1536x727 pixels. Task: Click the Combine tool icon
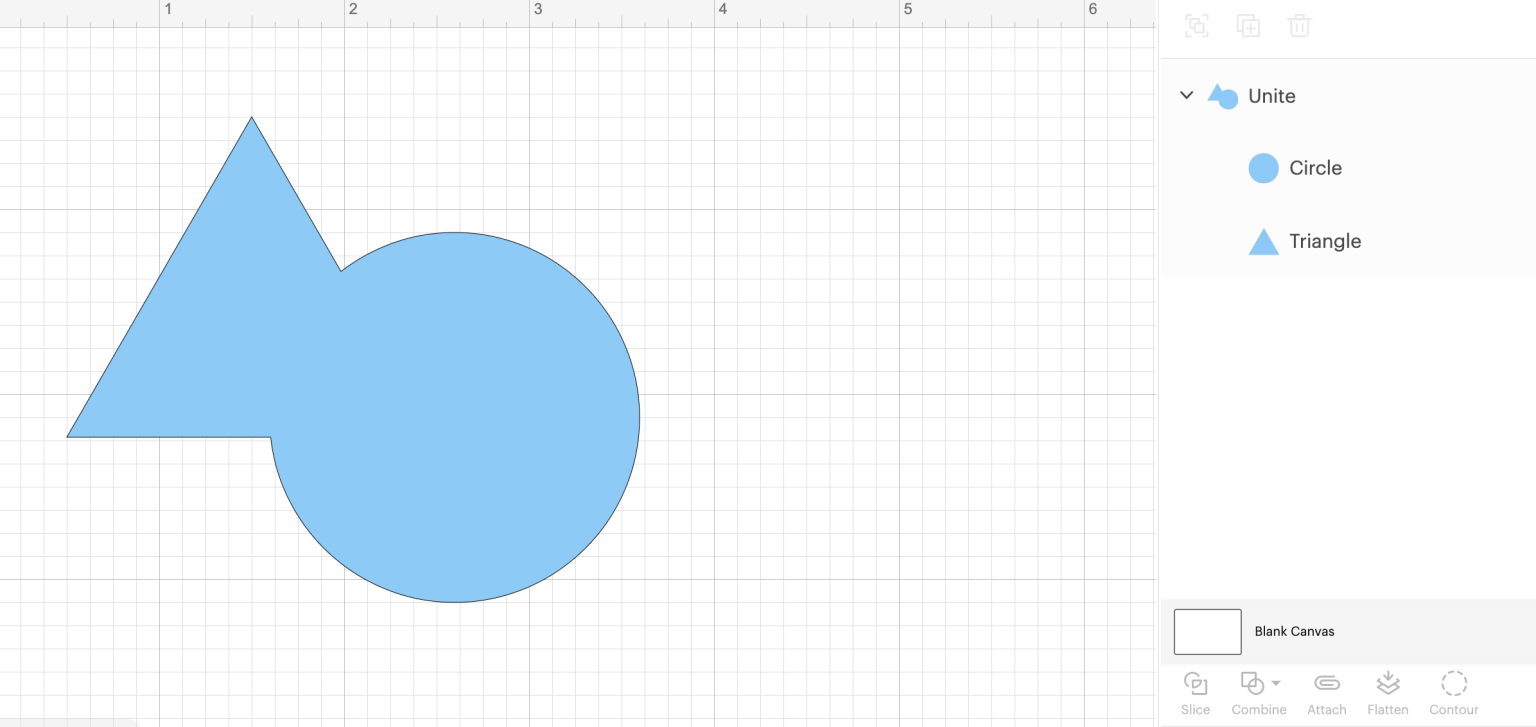tap(1252, 683)
